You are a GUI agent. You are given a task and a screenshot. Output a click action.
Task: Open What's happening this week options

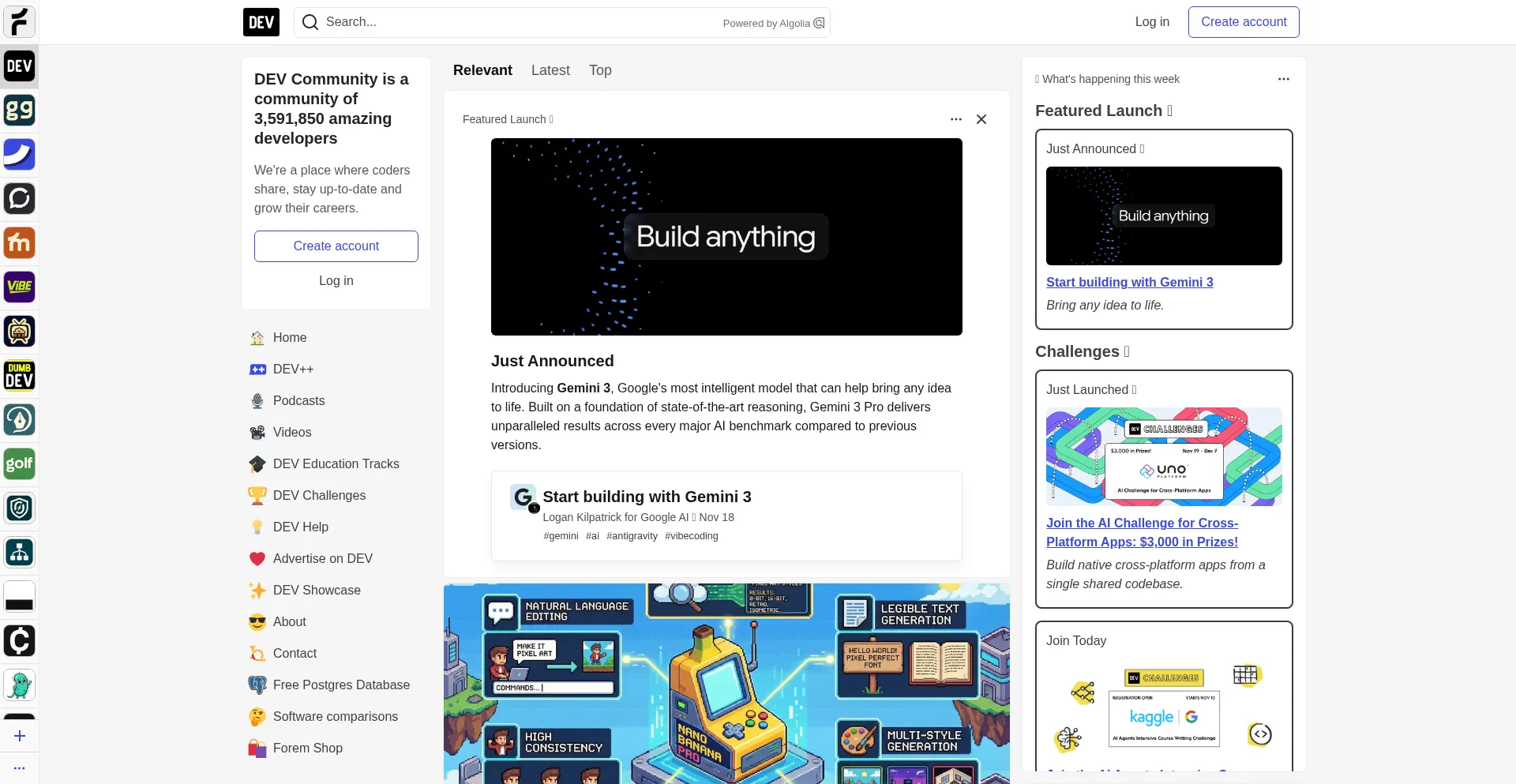1284,79
